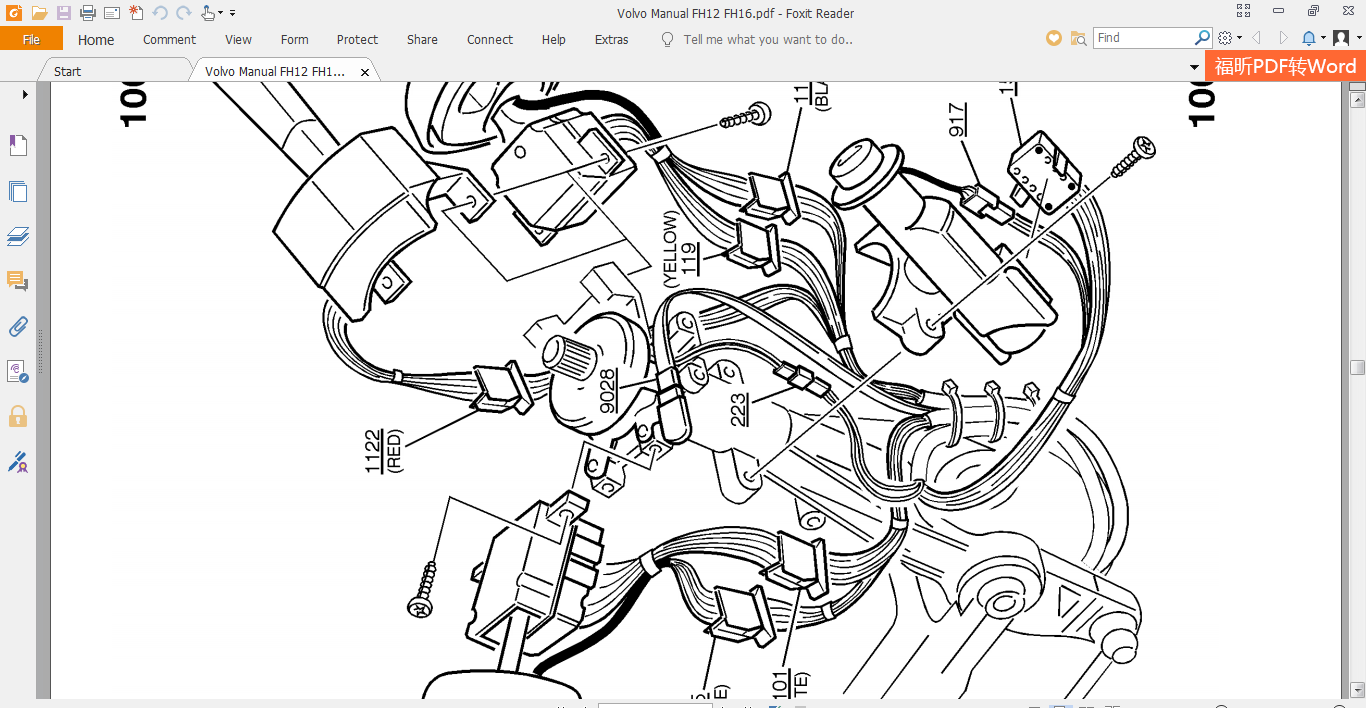1366x708 pixels.
Task: Click the magnifier search button in Find box
Action: pyautogui.click(x=1203, y=38)
